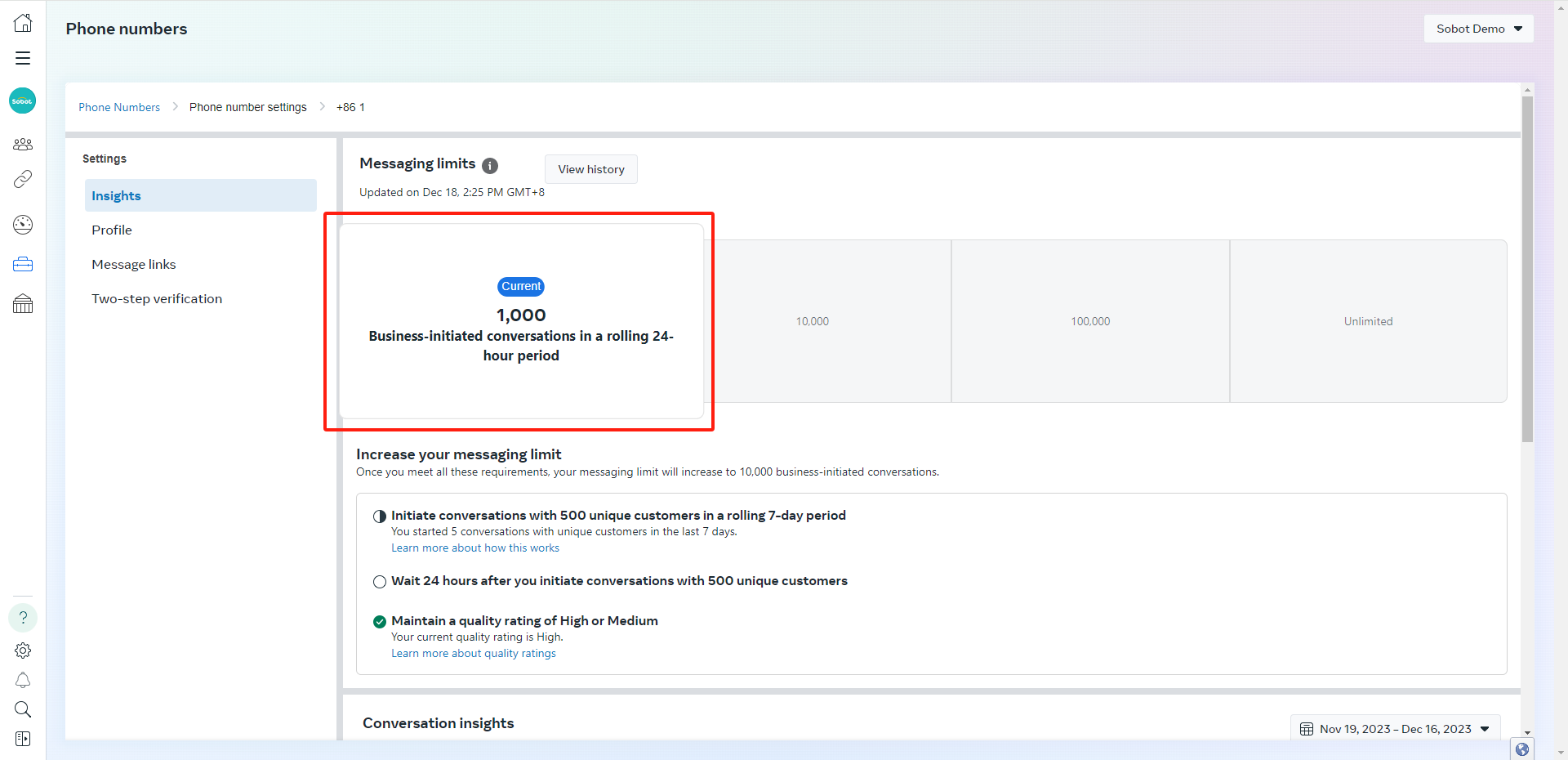This screenshot has height=760, width=1568.
Task: Click the scrollbar up arrow
Action: [x=1527, y=90]
